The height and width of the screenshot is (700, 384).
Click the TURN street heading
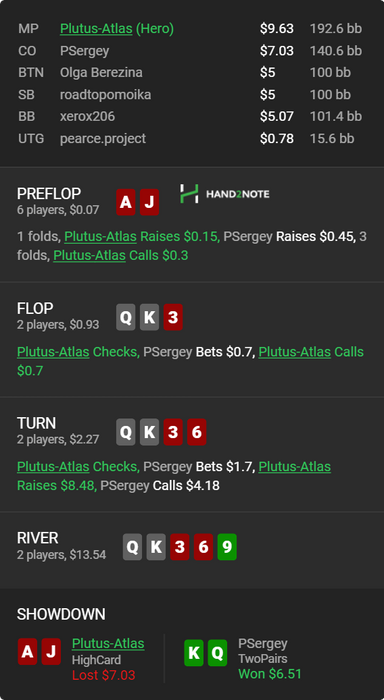pyautogui.click(x=37, y=423)
